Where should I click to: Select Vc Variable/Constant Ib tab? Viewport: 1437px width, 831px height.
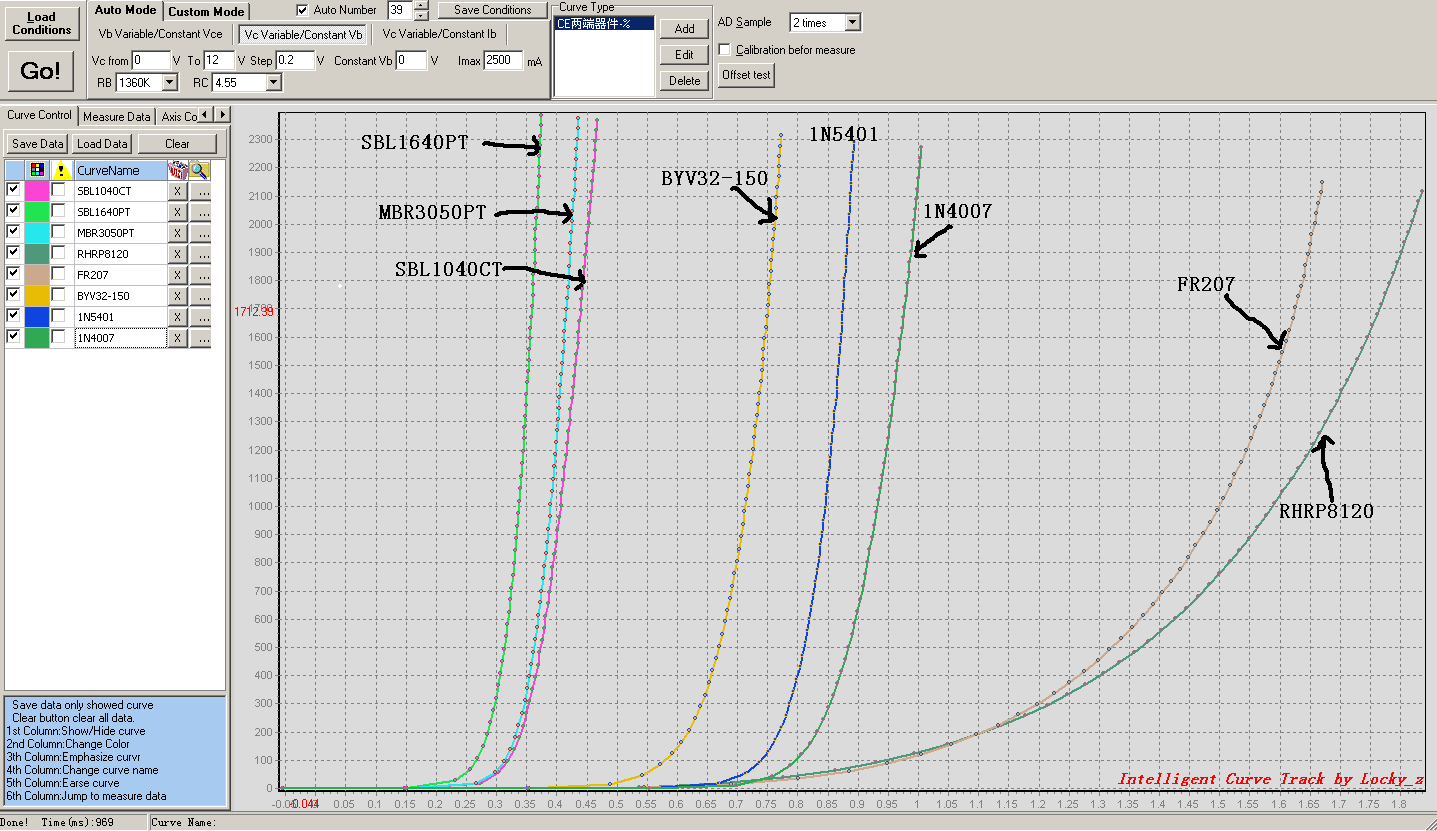click(x=439, y=35)
